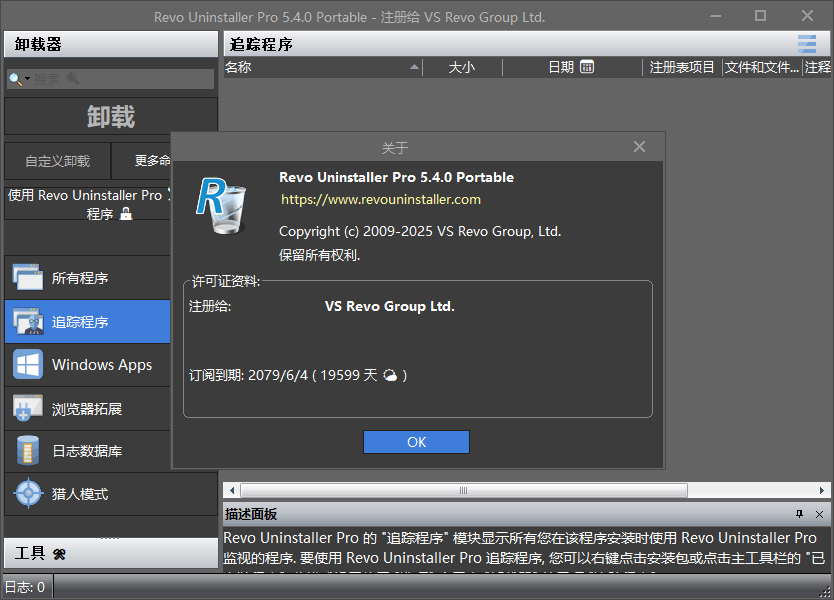Click the horizontal scrollbar above the description panel
Viewport: 834px width, 600px height.
click(x=463, y=490)
